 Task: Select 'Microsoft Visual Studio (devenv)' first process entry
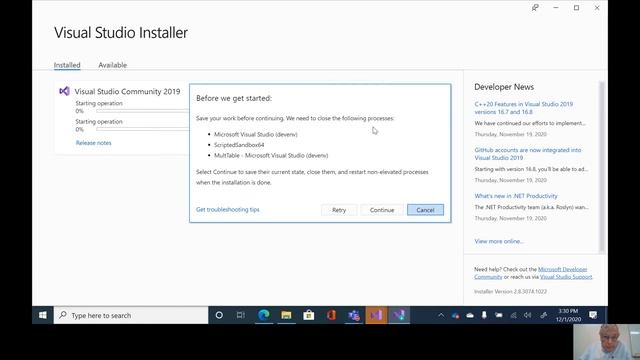[256, 134]
